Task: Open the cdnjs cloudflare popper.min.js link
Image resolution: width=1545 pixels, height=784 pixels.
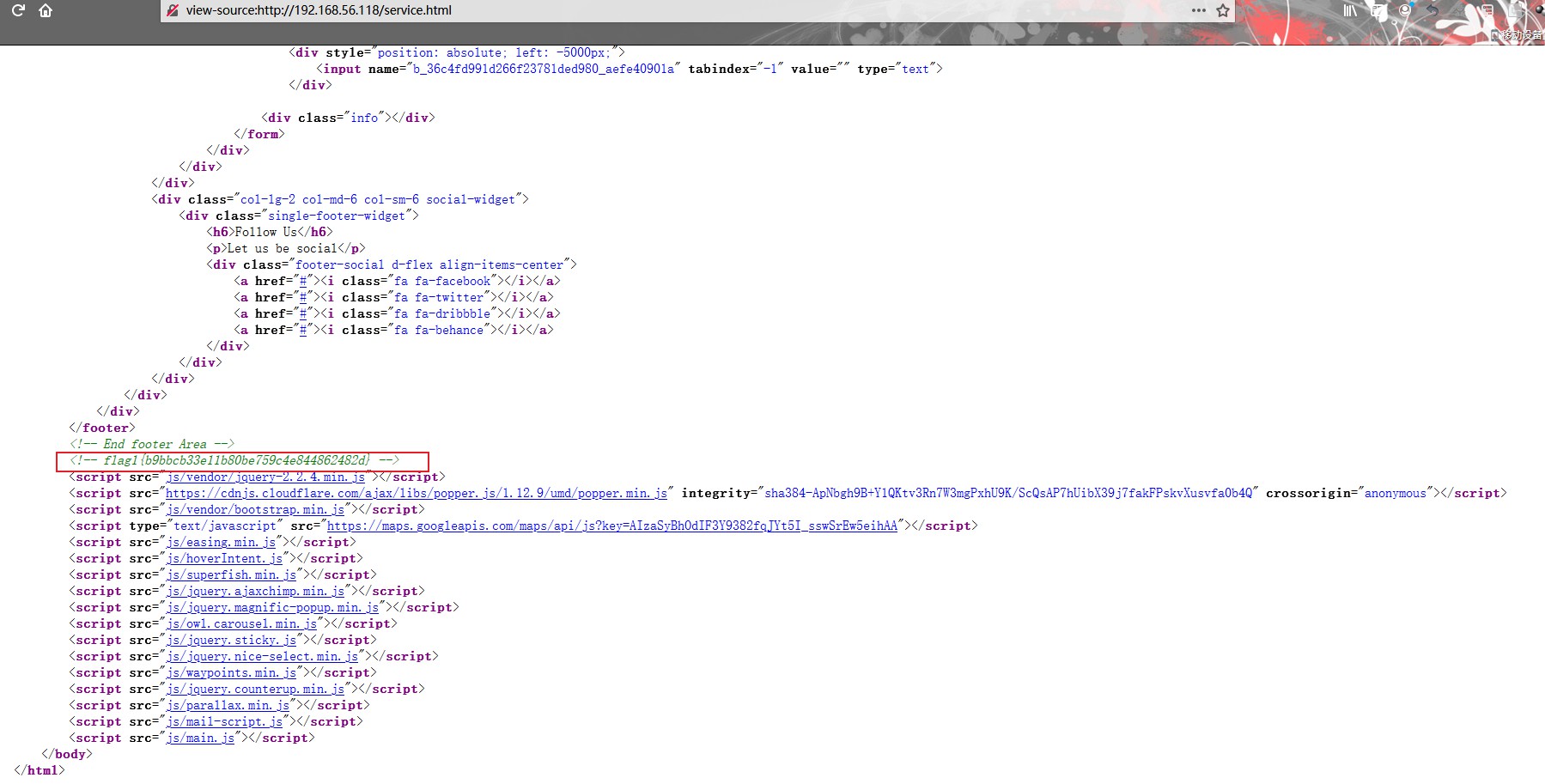Action: 417,493
